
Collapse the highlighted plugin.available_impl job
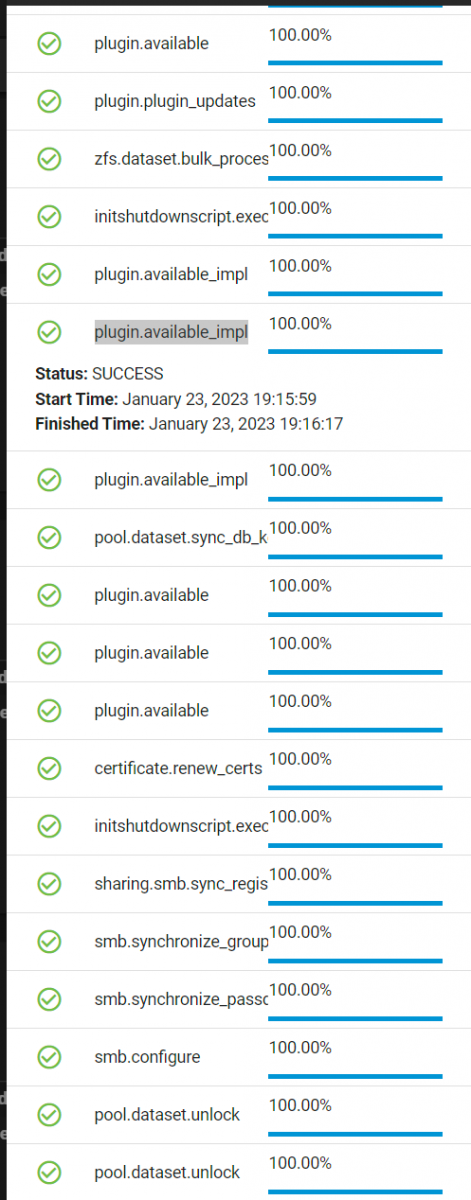[171, 332]
